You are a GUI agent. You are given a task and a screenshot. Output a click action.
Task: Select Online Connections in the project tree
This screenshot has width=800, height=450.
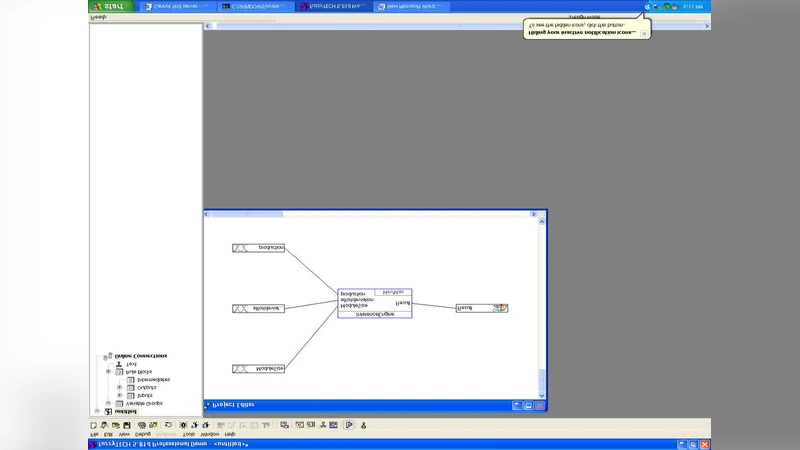pos(140,355)
